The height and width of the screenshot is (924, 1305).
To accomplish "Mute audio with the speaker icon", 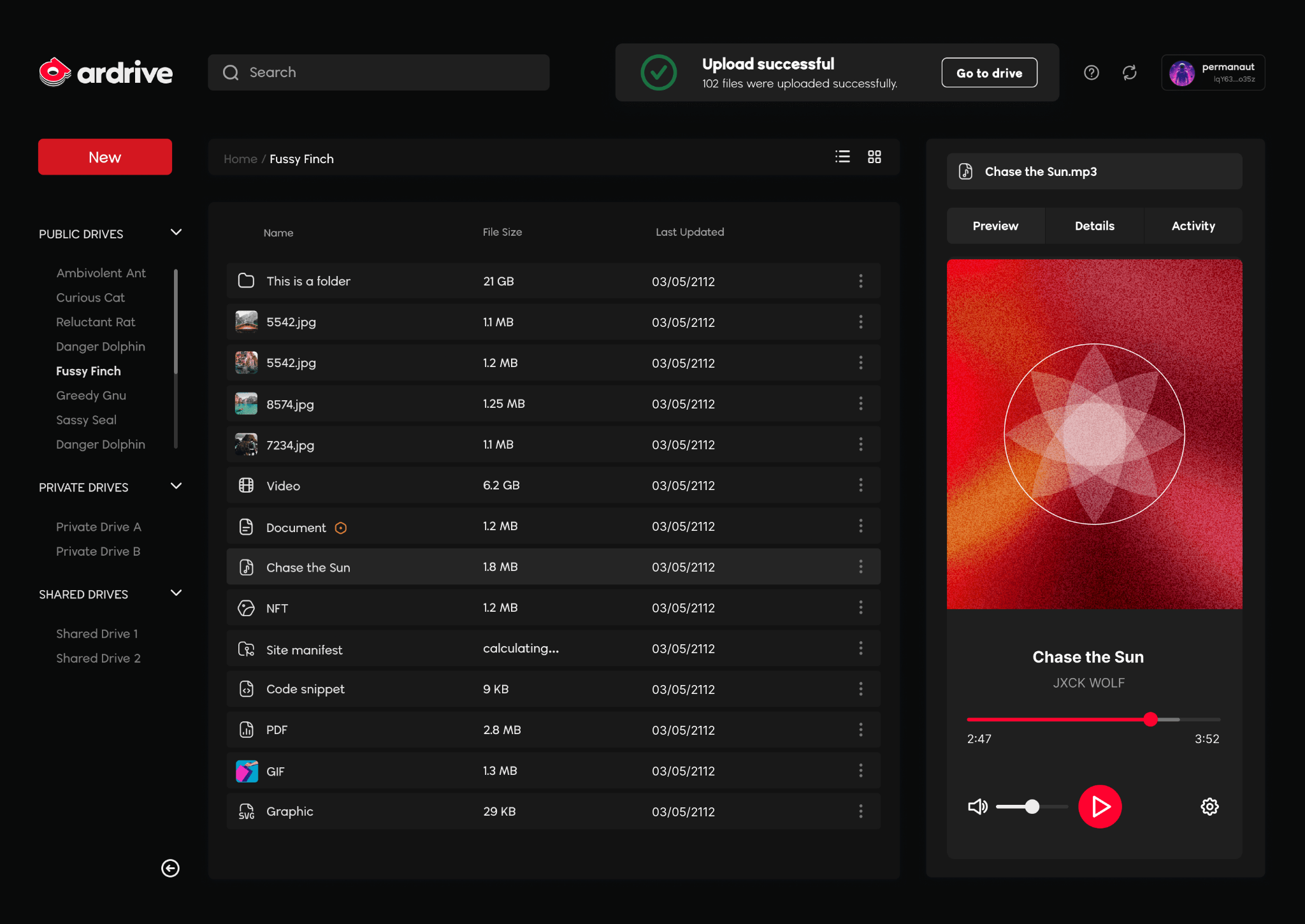I will [977, 807].
